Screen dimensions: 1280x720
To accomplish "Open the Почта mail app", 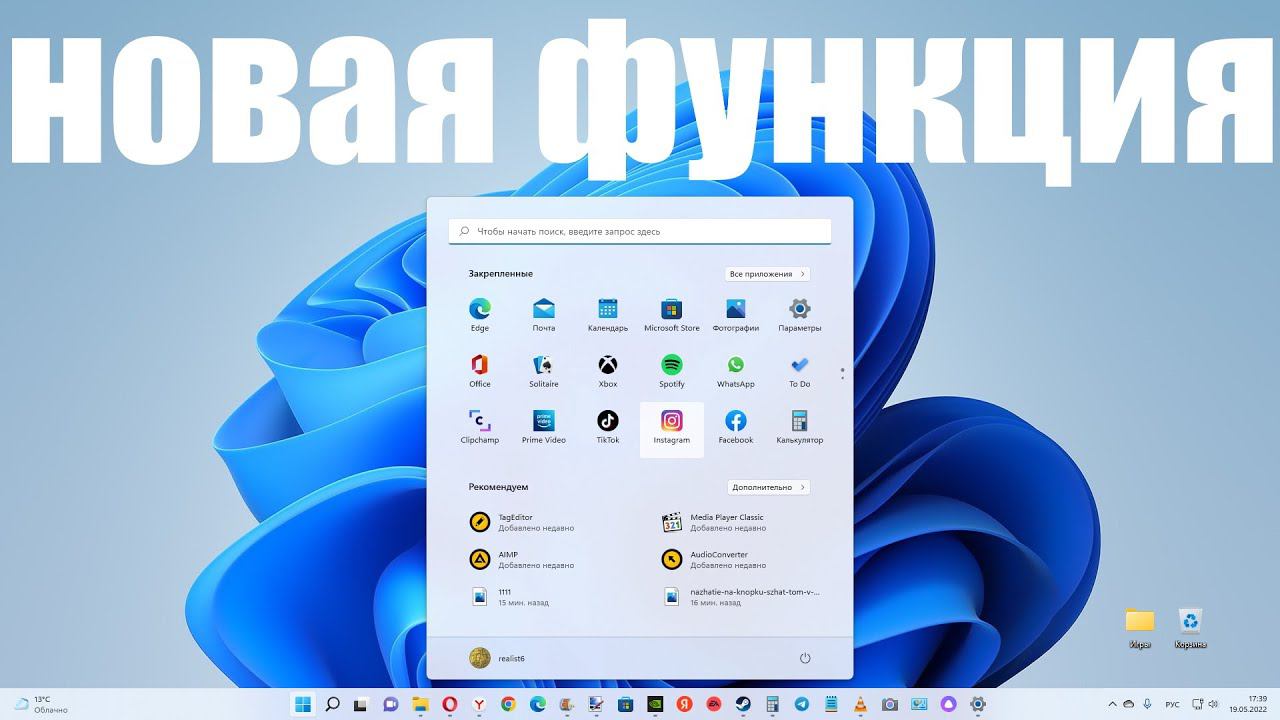I will point(544,315).
